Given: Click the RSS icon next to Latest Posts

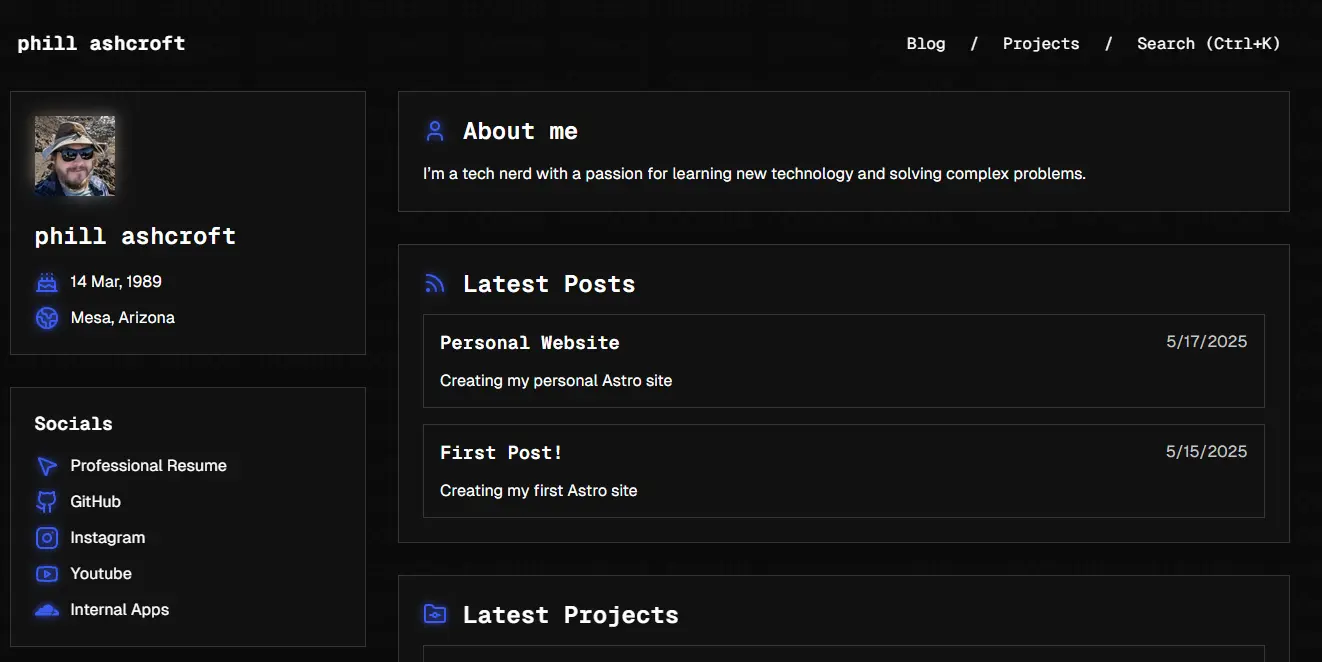Looking at the screenshot, I should 434,283.
